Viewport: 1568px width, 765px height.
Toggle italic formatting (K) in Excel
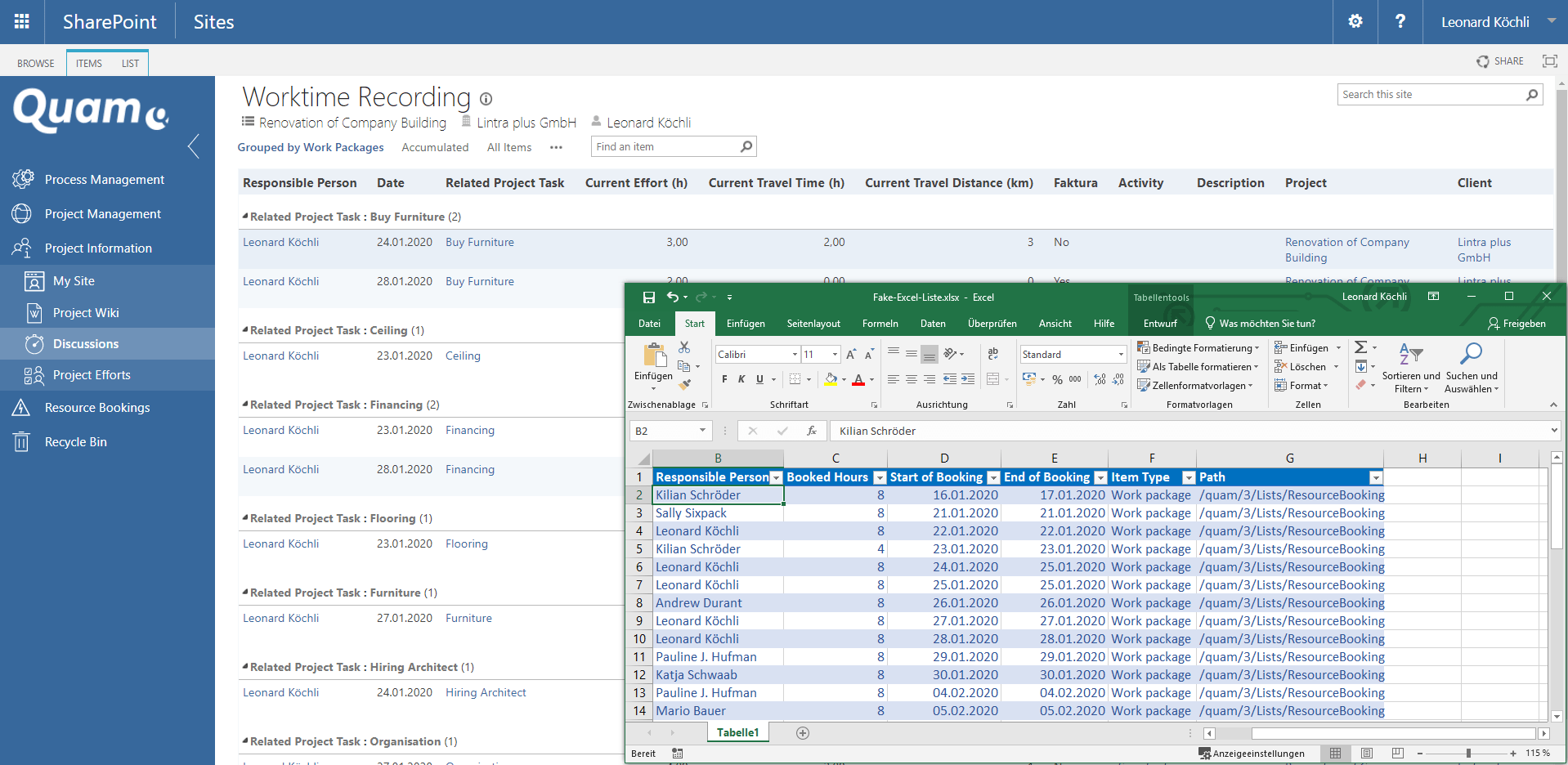[x=741, y=379]
